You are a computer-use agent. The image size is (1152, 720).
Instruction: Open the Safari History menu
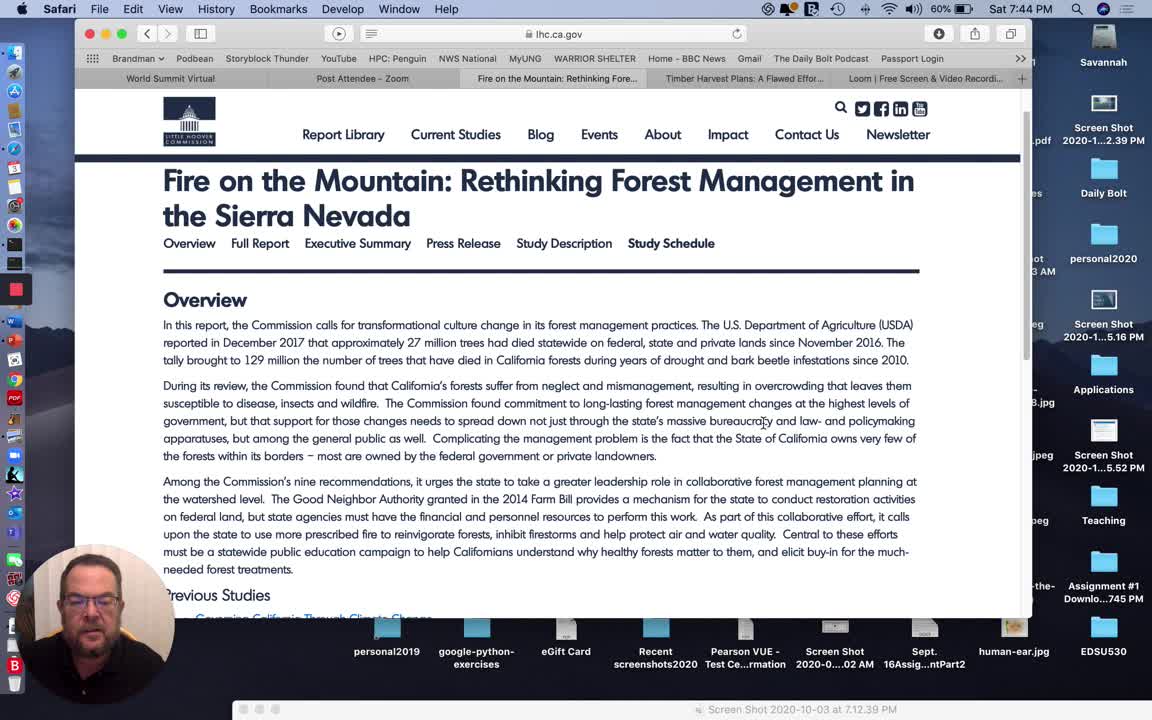pyautogui.click(x=216, y=9)
